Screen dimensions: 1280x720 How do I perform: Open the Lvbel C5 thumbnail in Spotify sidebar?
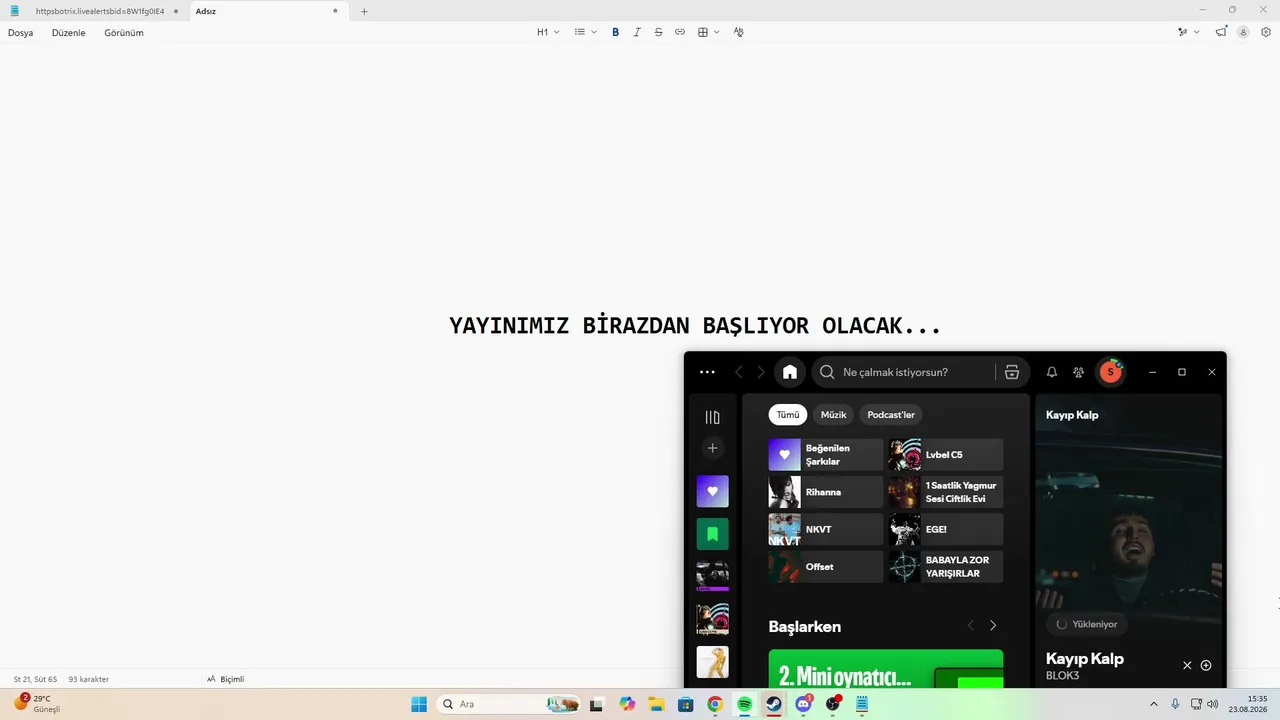713,619
